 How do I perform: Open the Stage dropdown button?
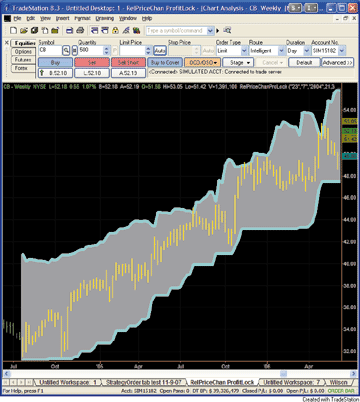(238, 62)
